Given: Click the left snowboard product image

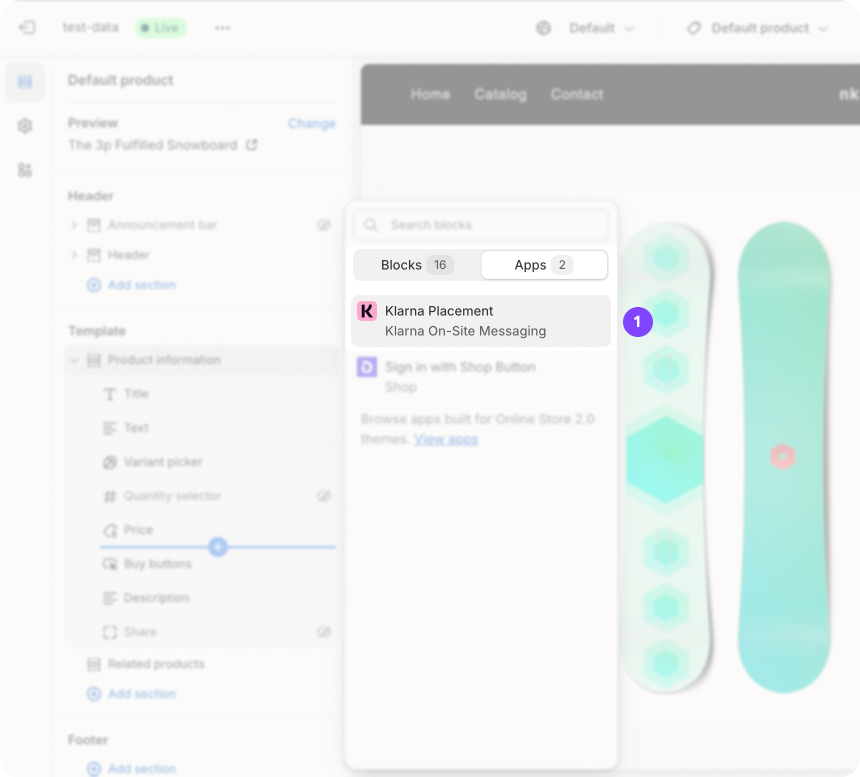Looking at the screenshot, I should pos(666,458).
